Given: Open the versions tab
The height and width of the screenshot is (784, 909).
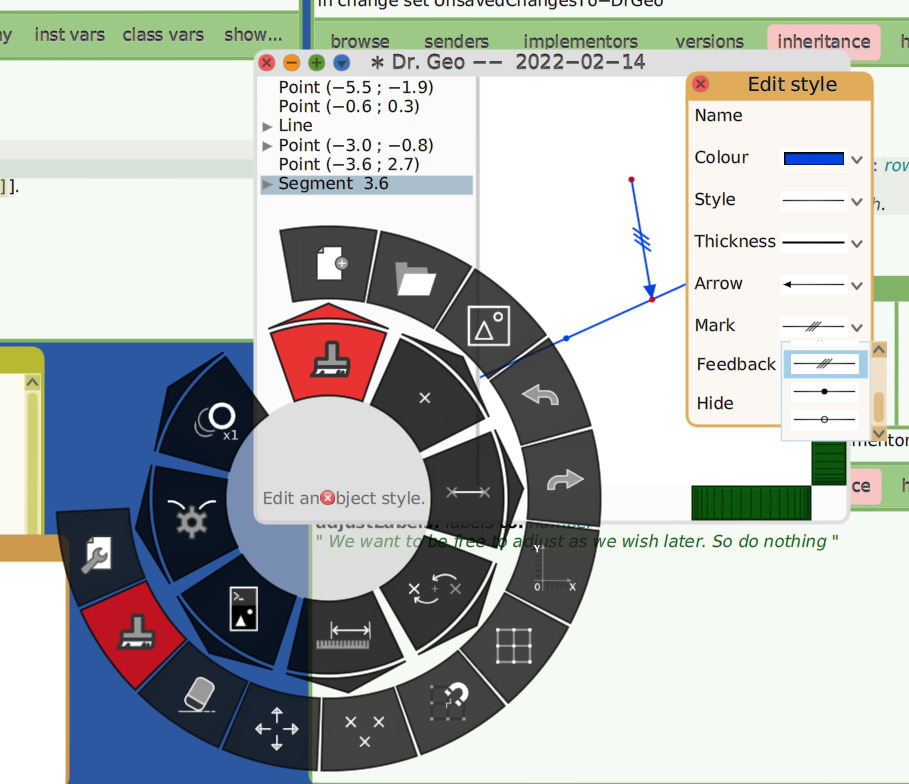Looking at the screenshot, I should pos(710,41).
